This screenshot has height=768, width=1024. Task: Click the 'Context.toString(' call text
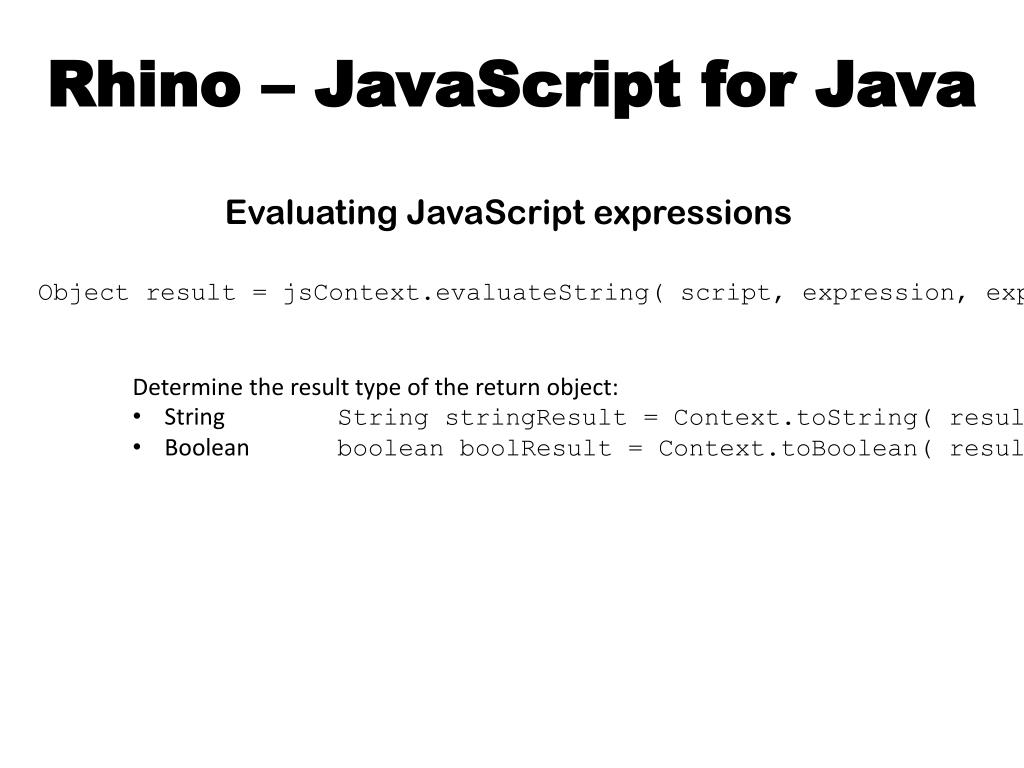click(802, 418)
